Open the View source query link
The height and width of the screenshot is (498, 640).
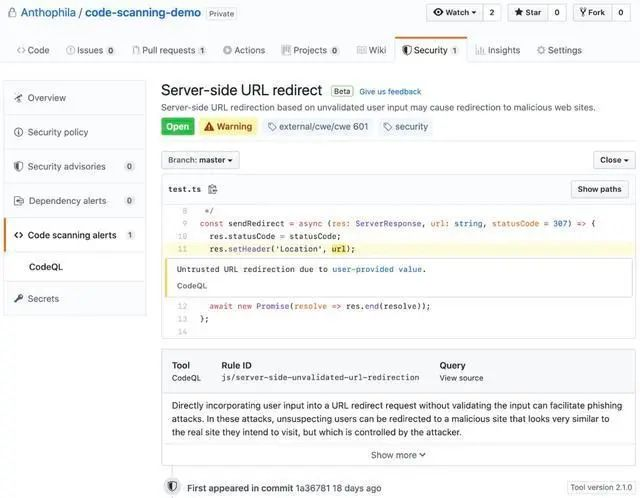pos(461,378)
